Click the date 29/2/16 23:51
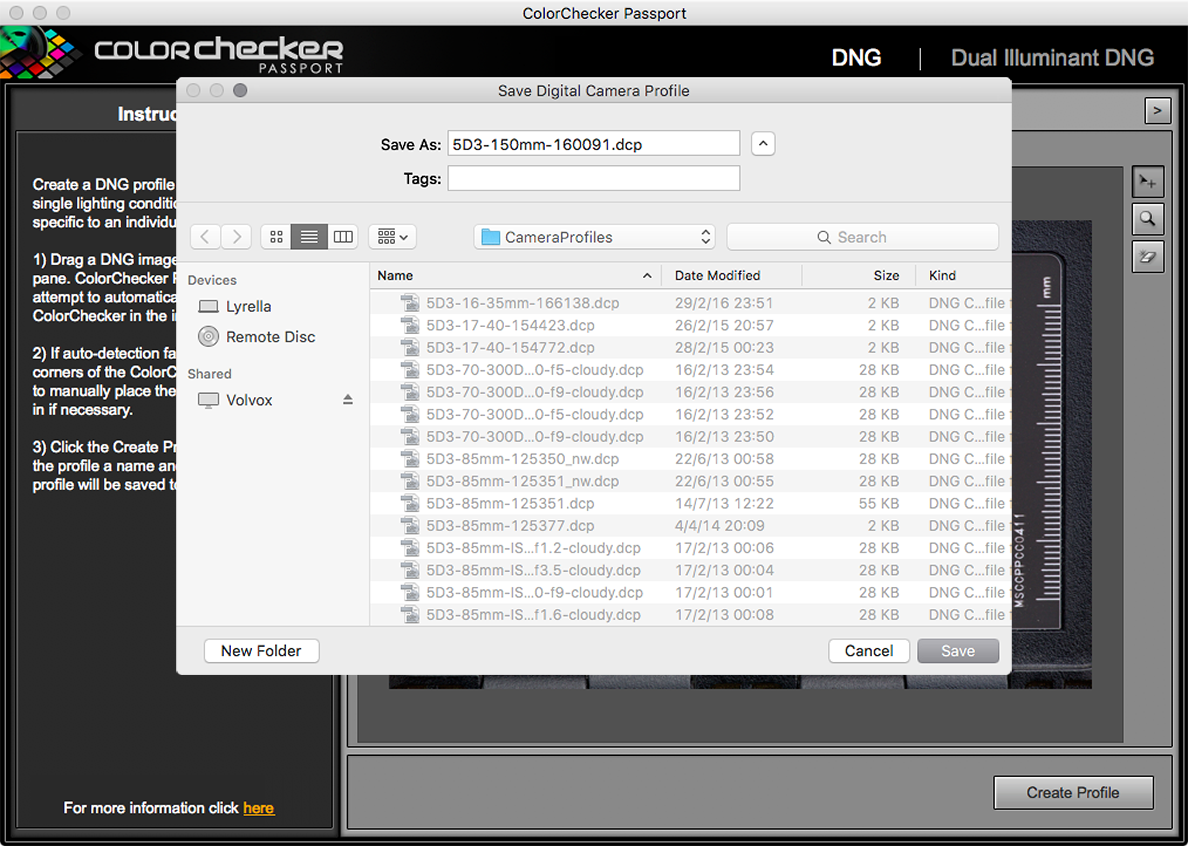The image size is (1188, 846). click(724, 303)
